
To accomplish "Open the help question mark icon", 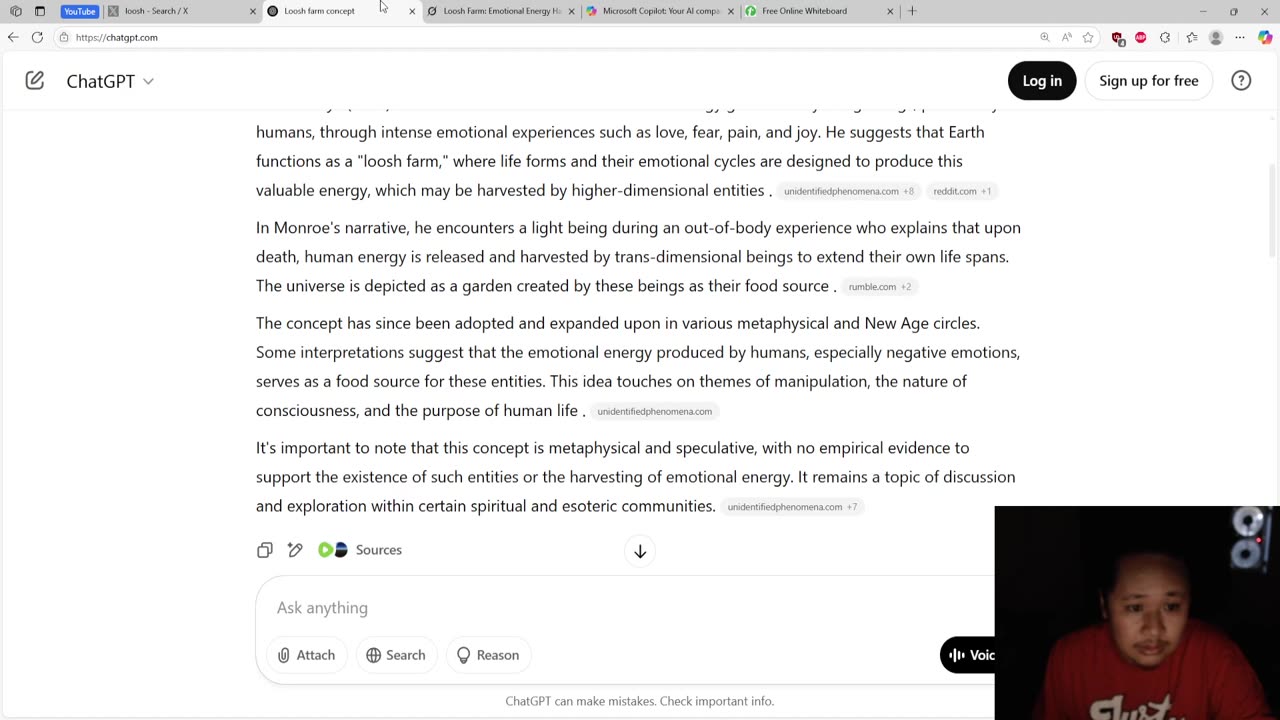I will (x=1241, y=81).
